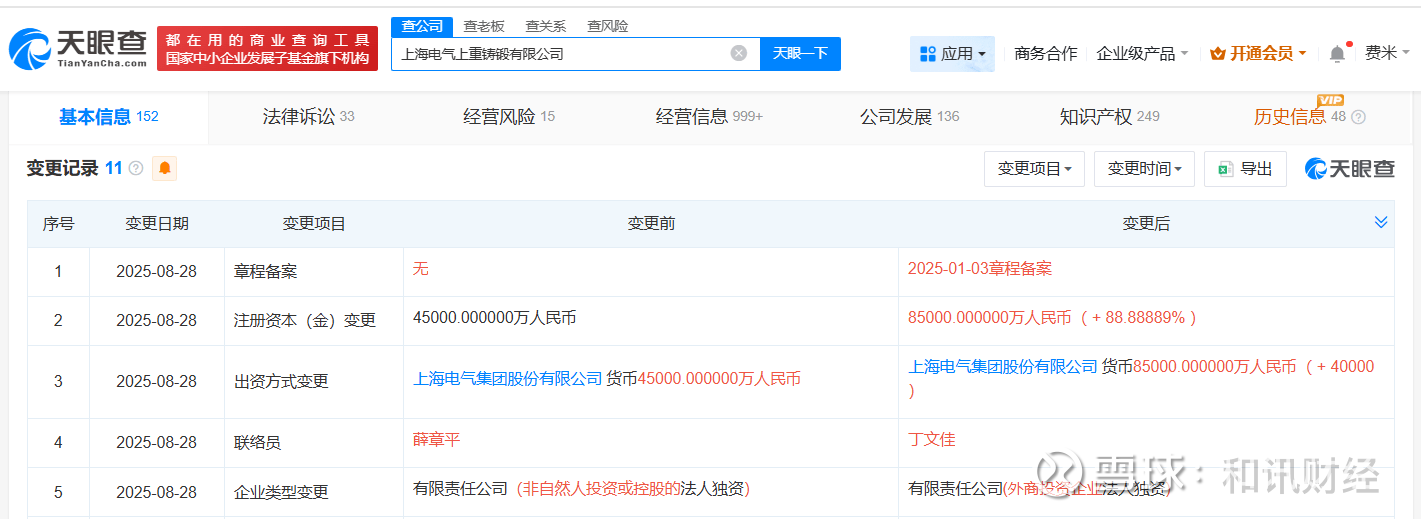Screen dimensions: 1421x519
Task: Select the 查风险 search tab
Action: coord(608,26)
